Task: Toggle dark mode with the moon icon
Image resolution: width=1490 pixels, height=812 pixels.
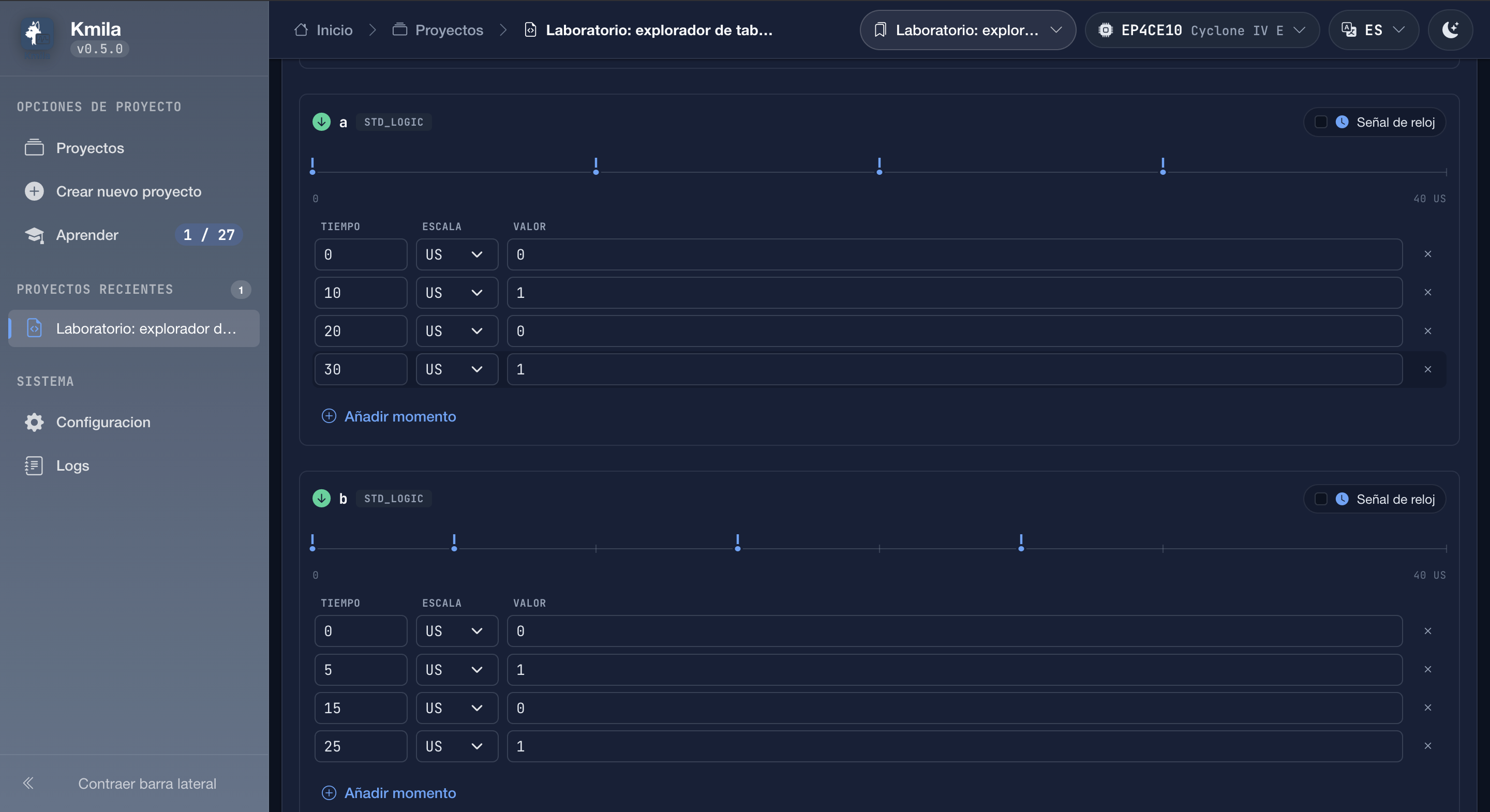Action: 1450,30
